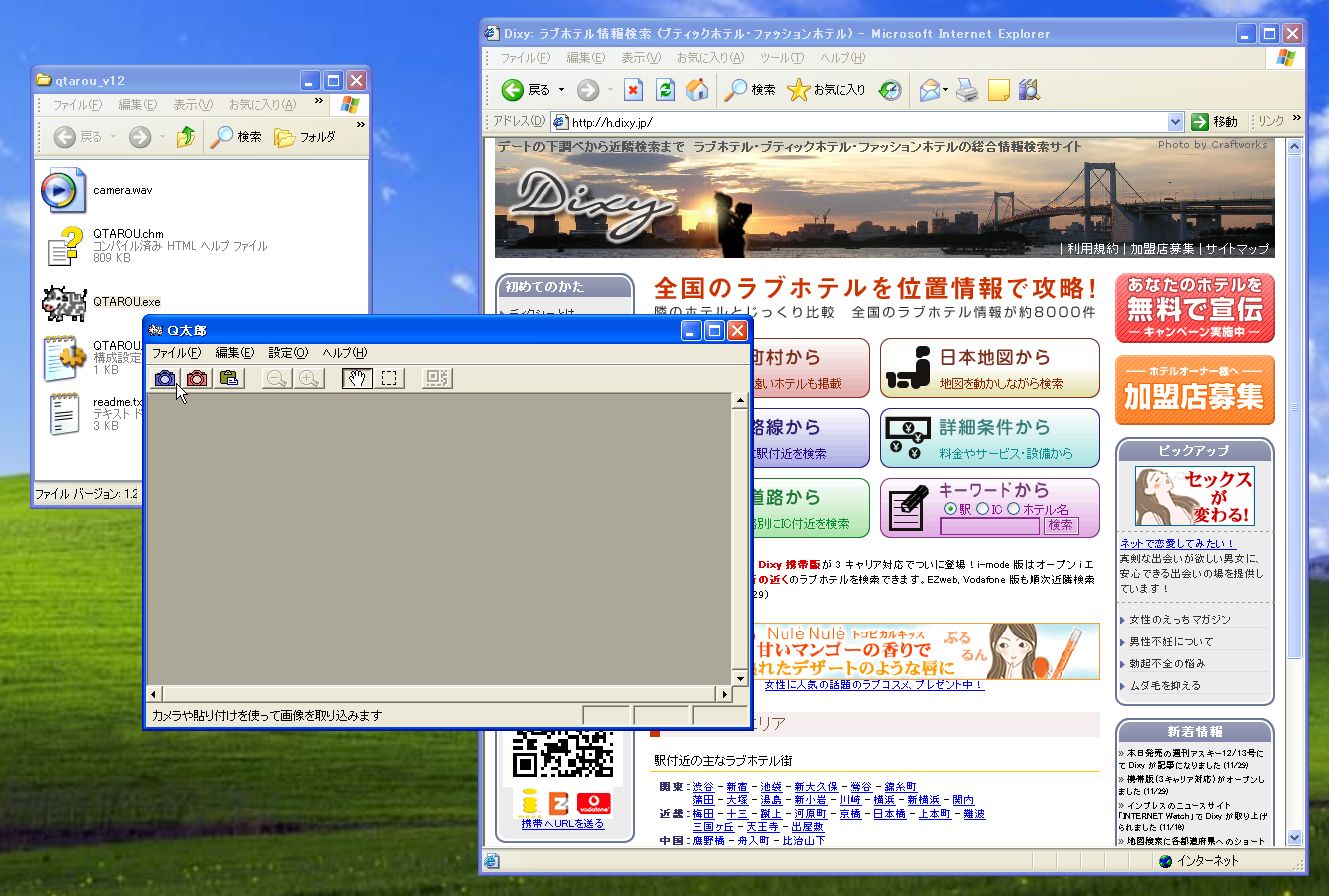
Task: Click the Internet Explorer Back arrow icon
Action: click(x=513, y=90)
